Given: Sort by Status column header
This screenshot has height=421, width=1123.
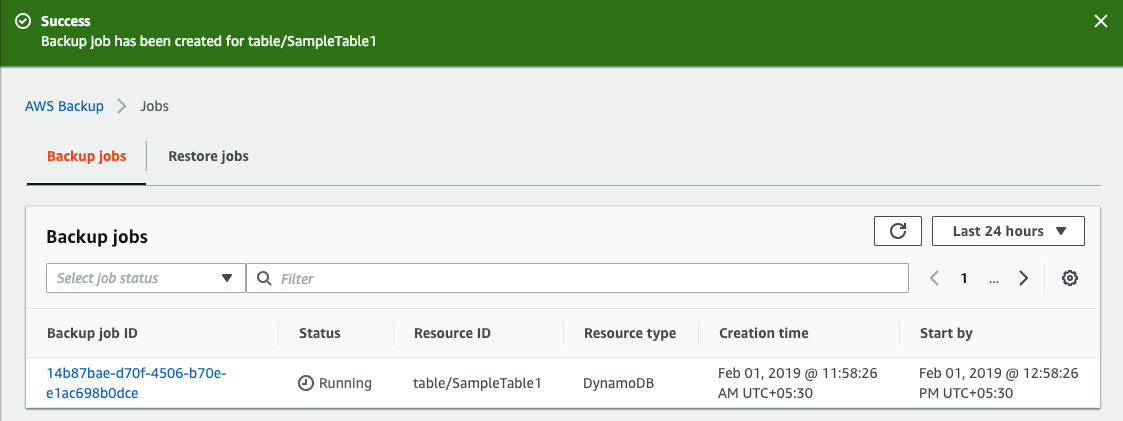Looking at the screenshot, I should click(319, 333).
